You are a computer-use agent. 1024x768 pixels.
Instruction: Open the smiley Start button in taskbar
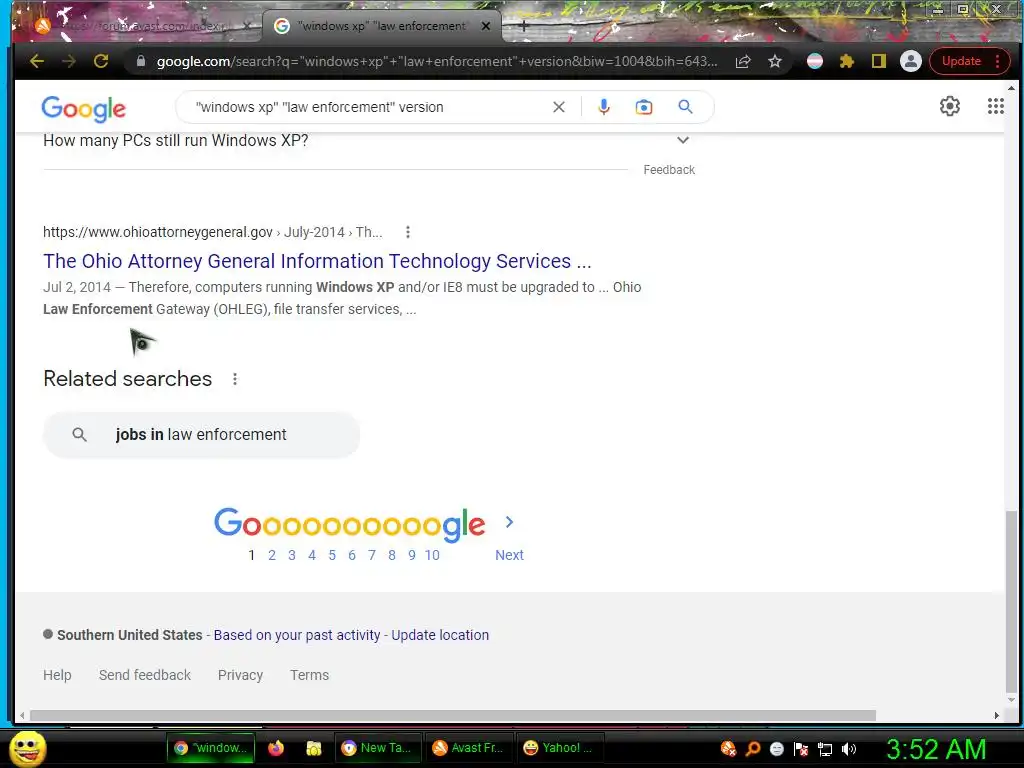pyautogui.click(x=28, y=748)
